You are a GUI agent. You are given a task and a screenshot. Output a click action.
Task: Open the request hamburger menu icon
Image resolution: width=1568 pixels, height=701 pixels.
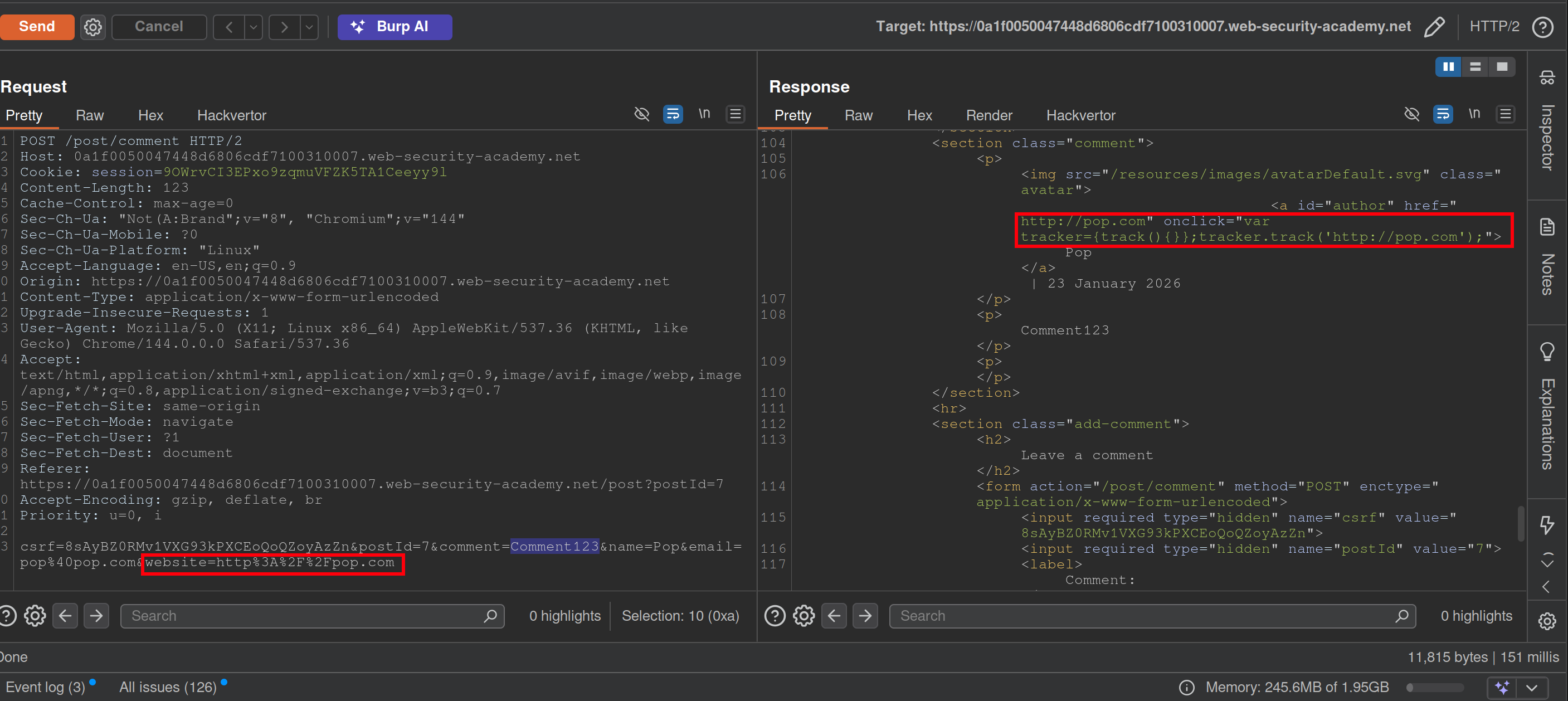[736, 114]
